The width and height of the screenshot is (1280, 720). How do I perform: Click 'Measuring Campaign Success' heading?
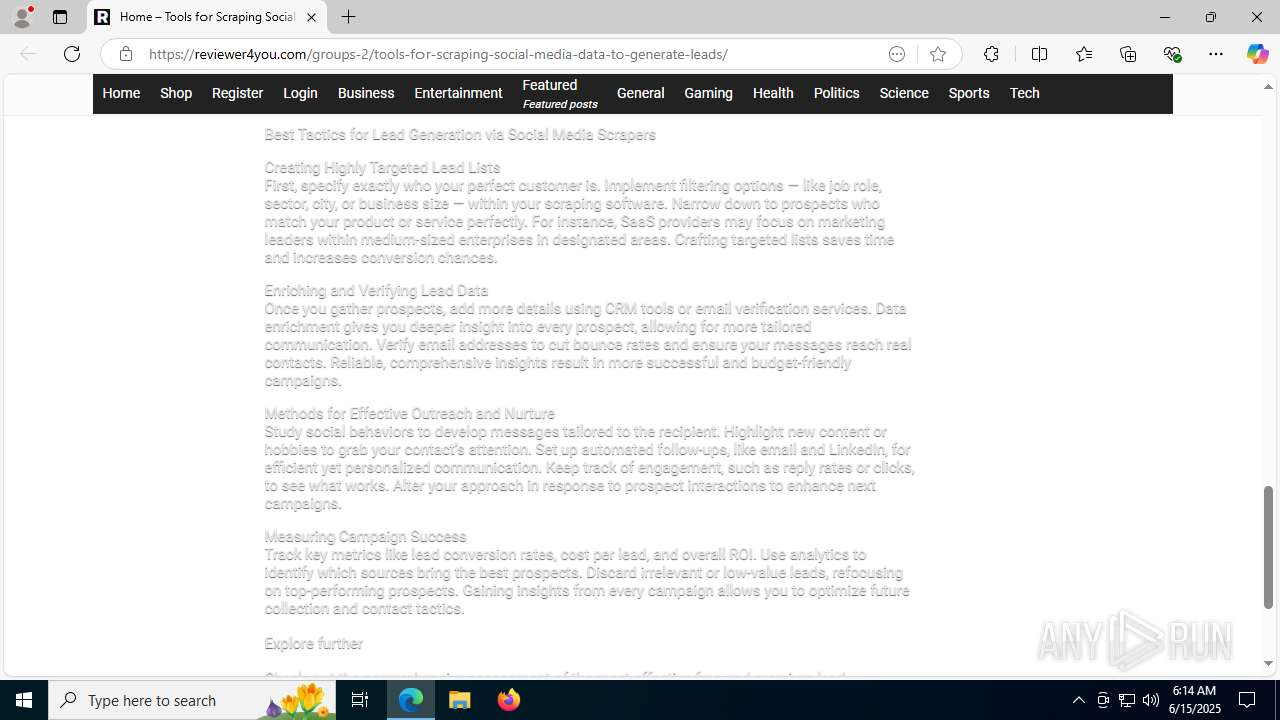coord(365,537)
